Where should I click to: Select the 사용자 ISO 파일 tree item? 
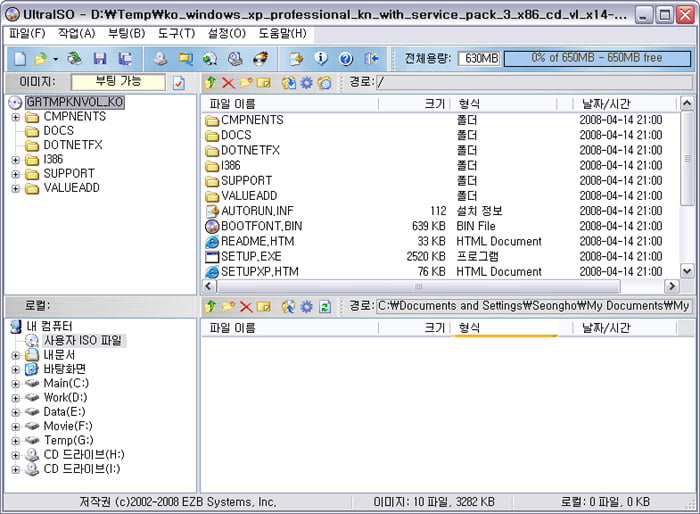coord(83,341)
